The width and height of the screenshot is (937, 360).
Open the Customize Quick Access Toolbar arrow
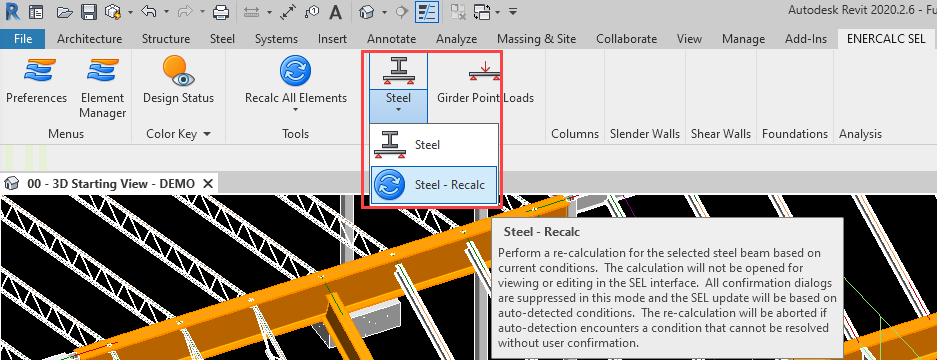coord(513,11)
